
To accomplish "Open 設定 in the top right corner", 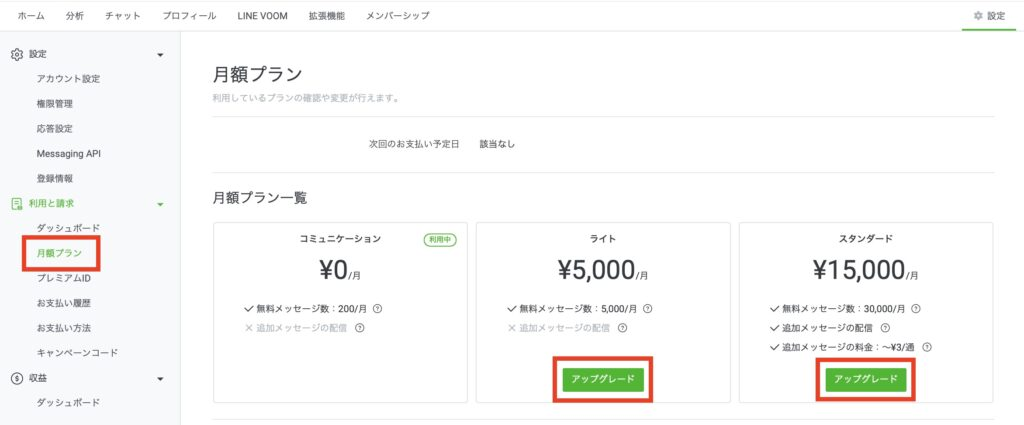I will point(989,16).
